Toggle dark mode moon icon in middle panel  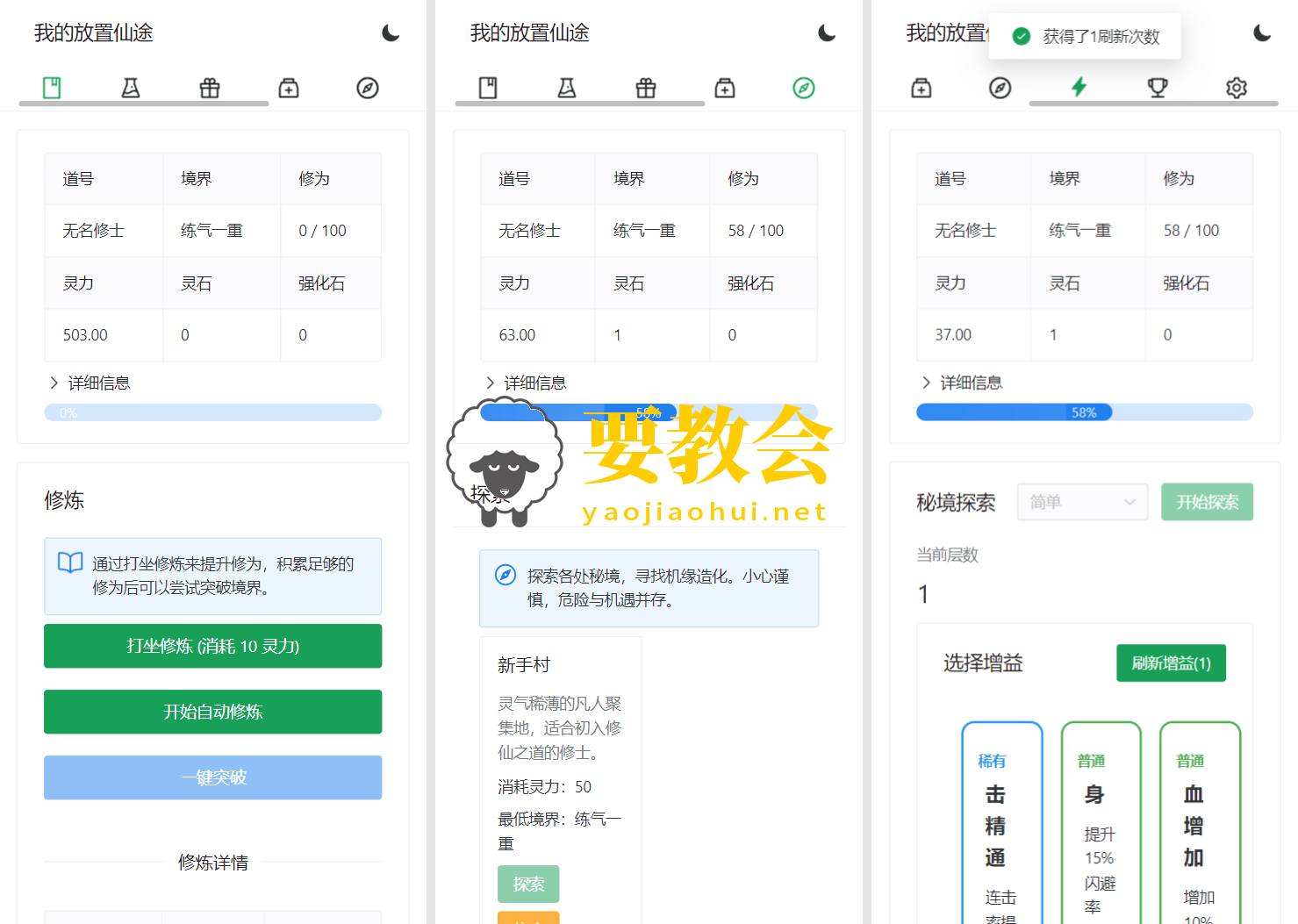[827, 33]
